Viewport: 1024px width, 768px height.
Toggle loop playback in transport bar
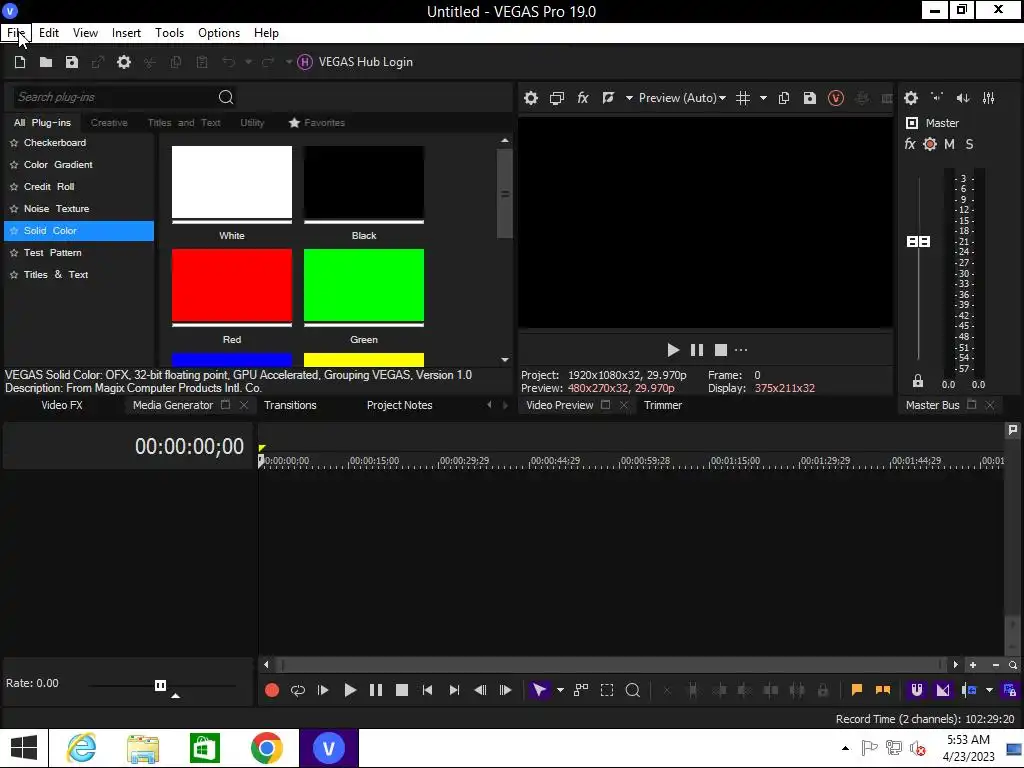(298, 690)
